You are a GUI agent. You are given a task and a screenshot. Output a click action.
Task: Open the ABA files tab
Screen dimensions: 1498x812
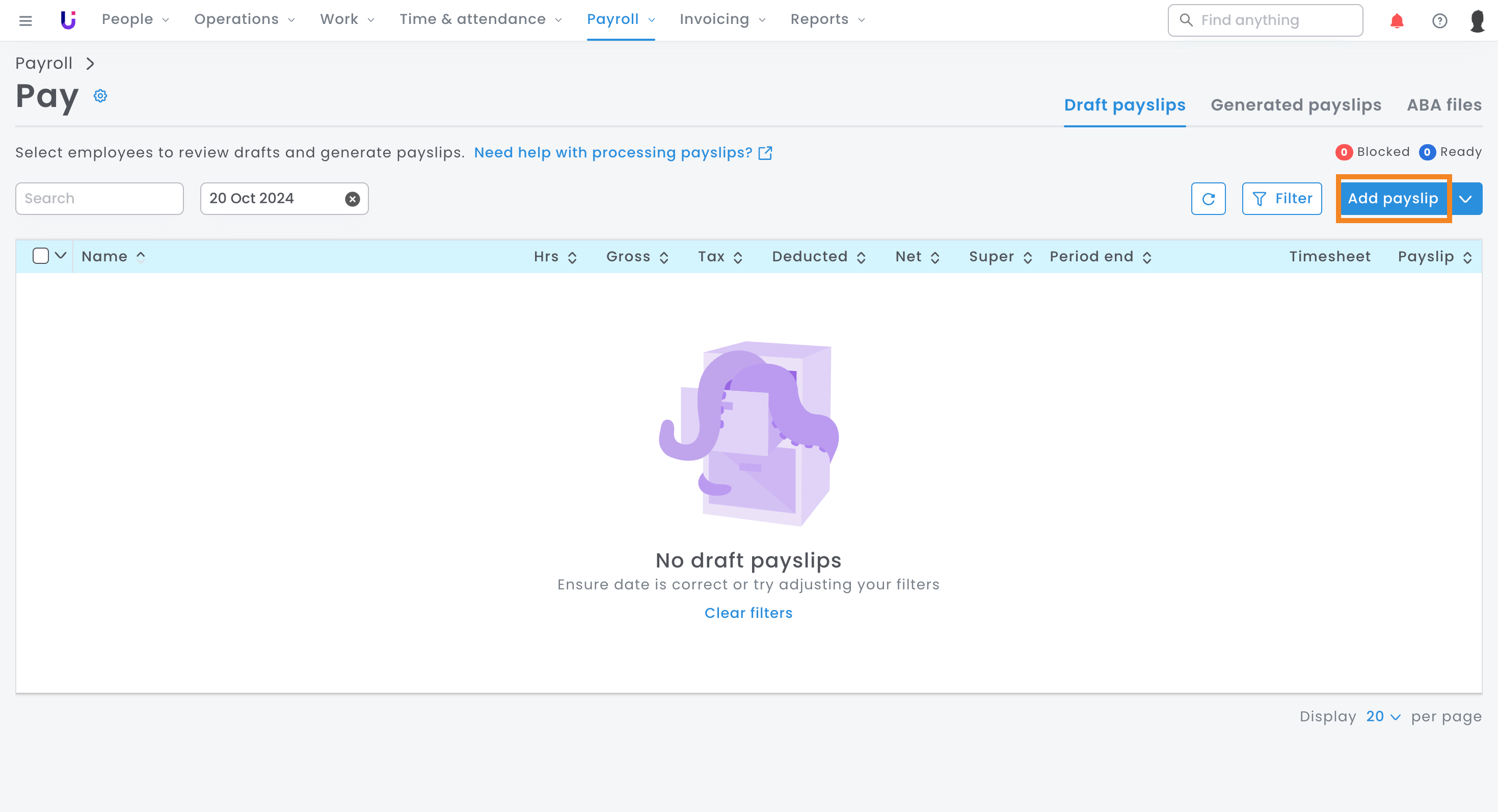click(1444, 105)
